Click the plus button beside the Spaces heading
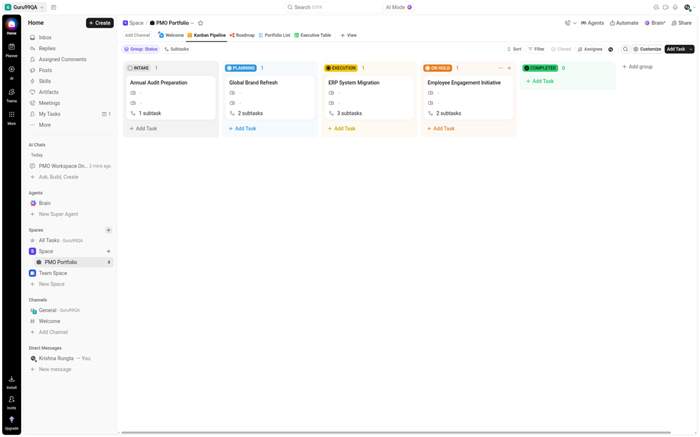 click(x=108, y=230)
